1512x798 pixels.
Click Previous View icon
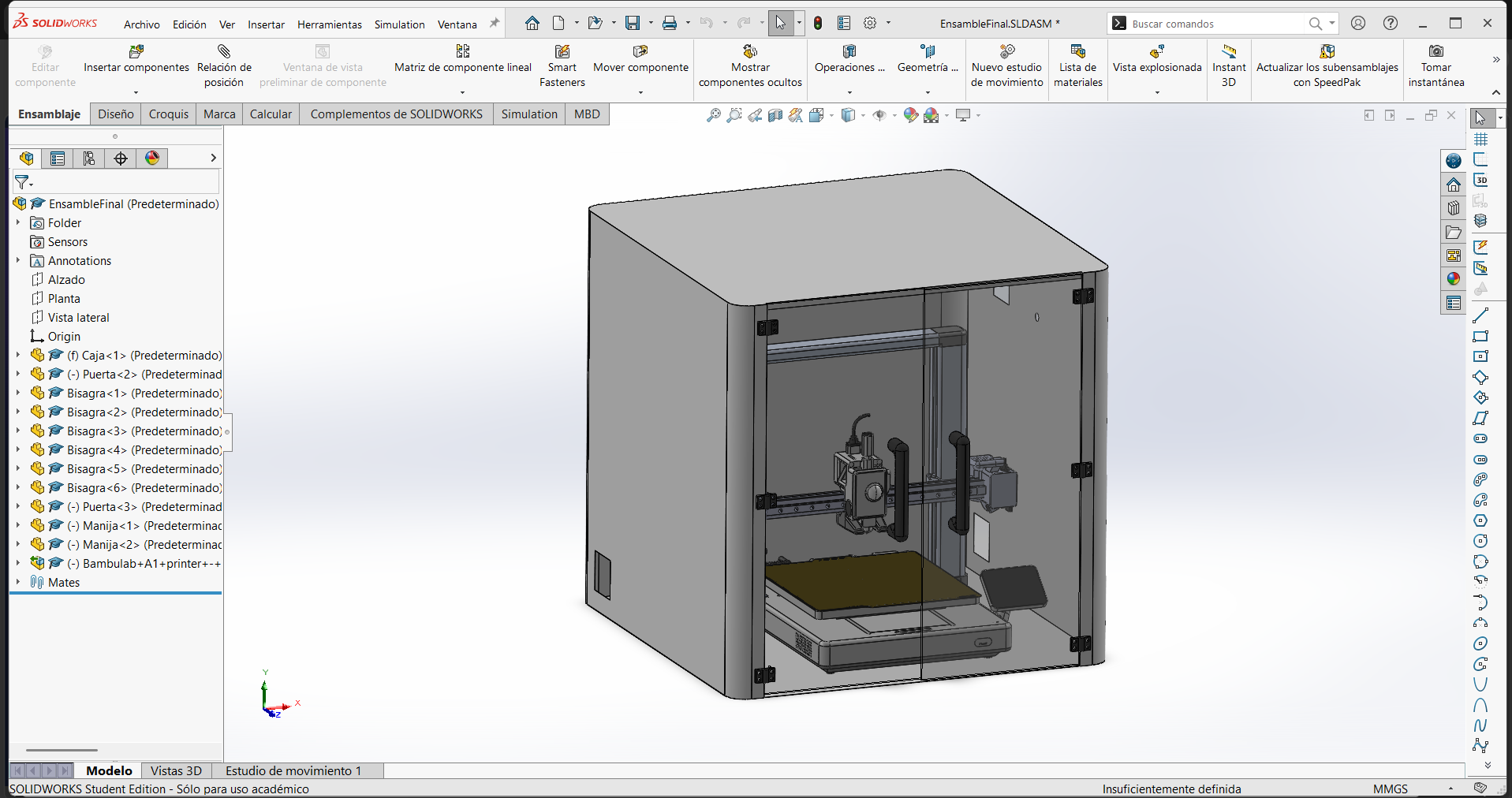755,115
